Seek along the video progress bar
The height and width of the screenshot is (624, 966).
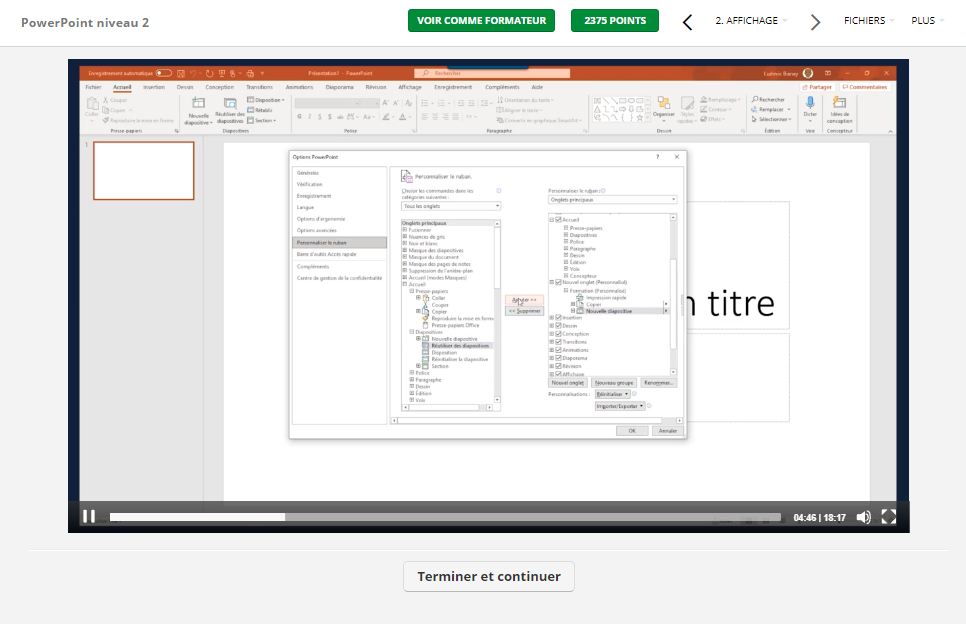pyautogui.click(x=445, y=517)
